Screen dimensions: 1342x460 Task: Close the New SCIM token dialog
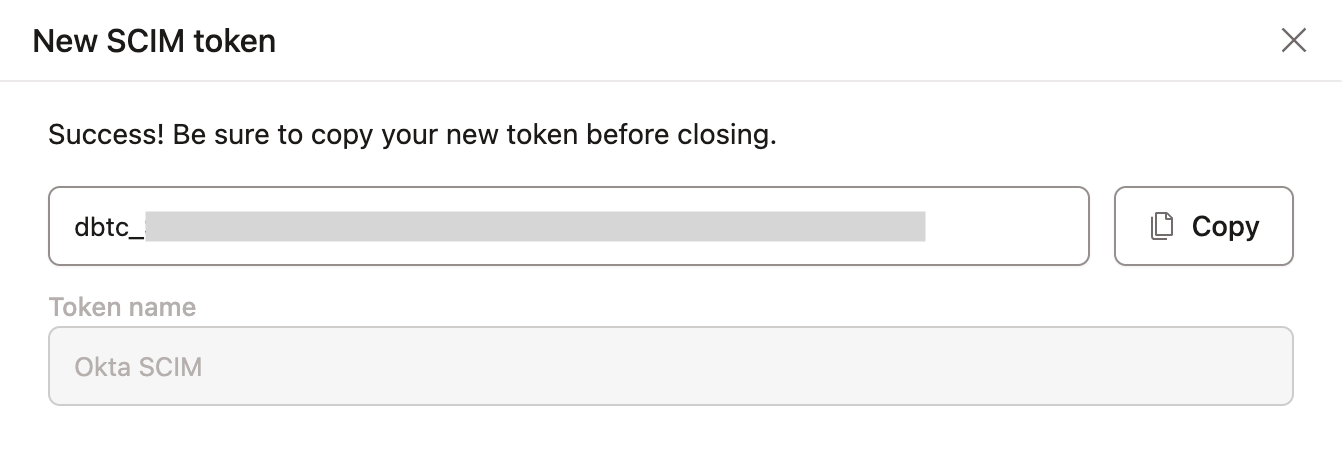tap(1294, 41)
